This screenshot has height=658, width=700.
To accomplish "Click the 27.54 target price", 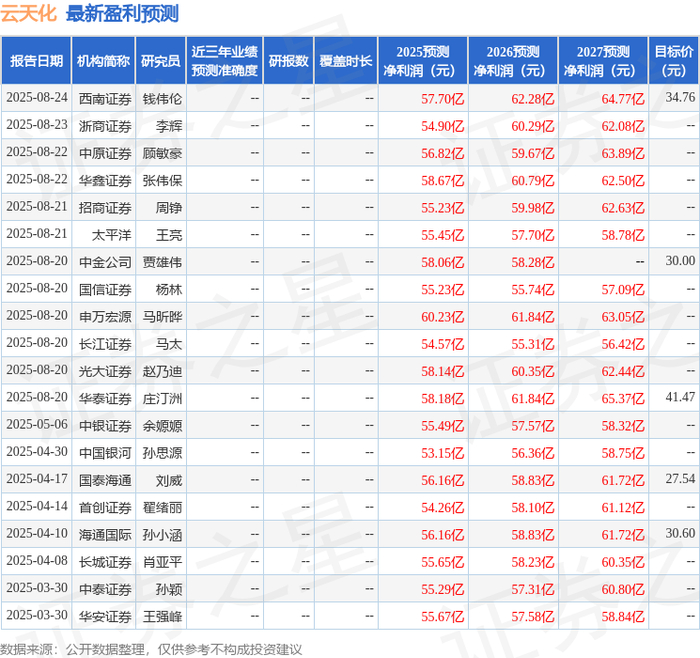I will point(680,479).
